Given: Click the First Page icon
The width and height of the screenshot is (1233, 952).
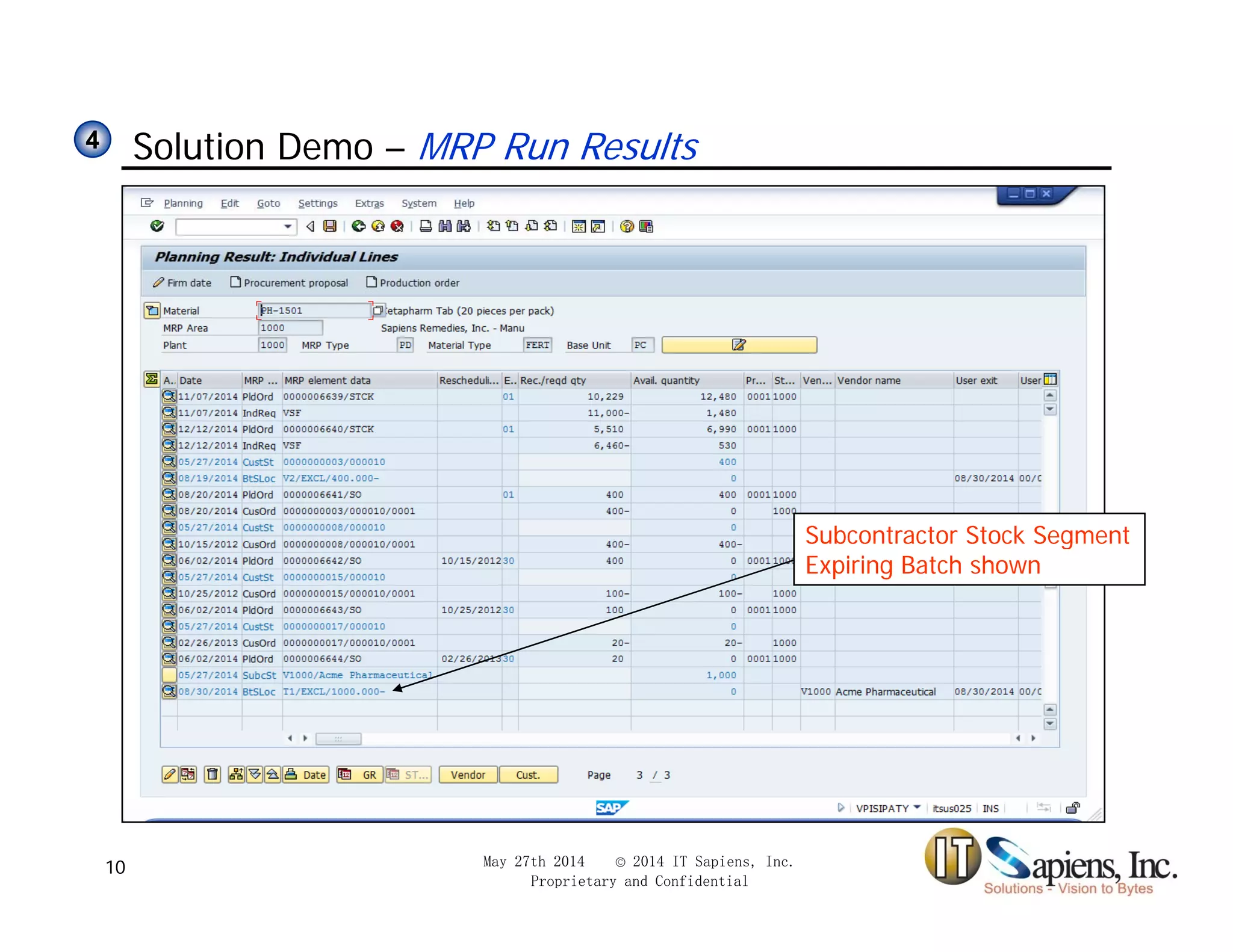Looking at the screenshot, I should 494,226.
